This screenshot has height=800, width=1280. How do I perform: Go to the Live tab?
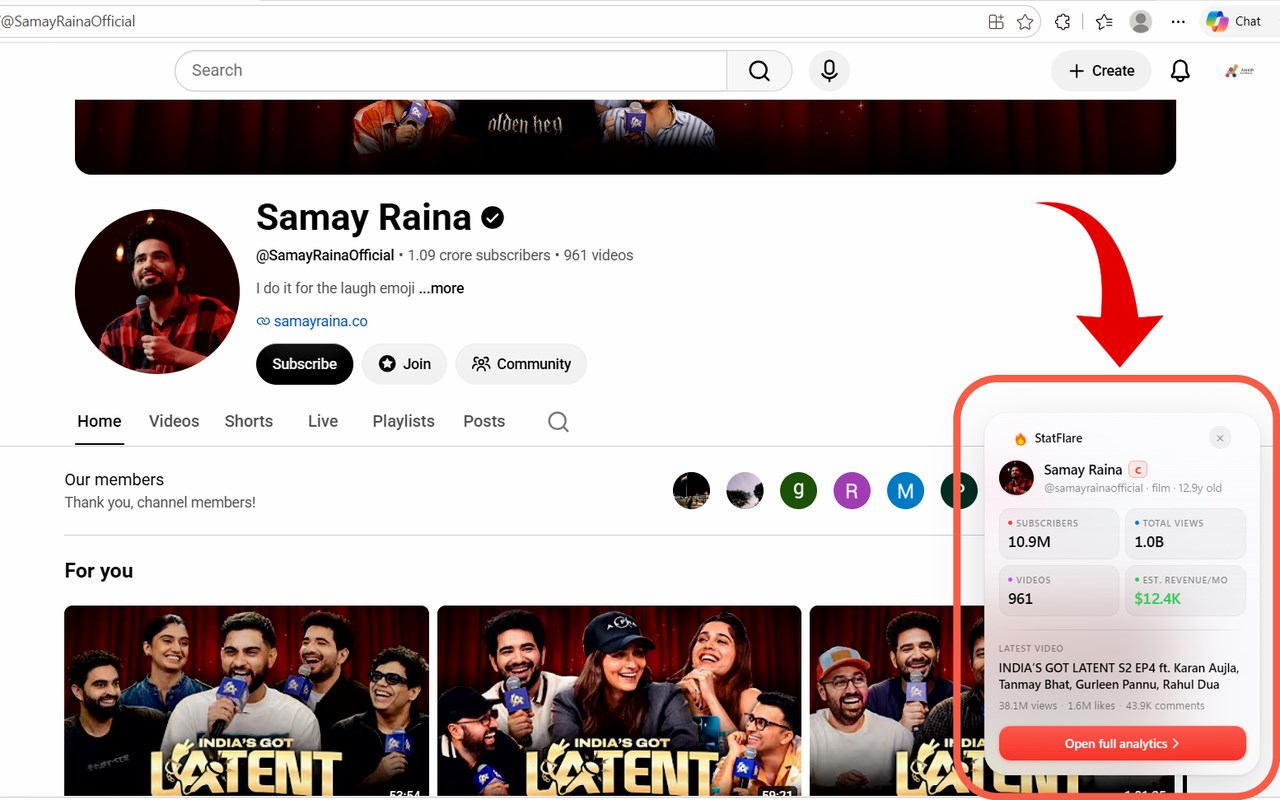(x=323, y=421)
